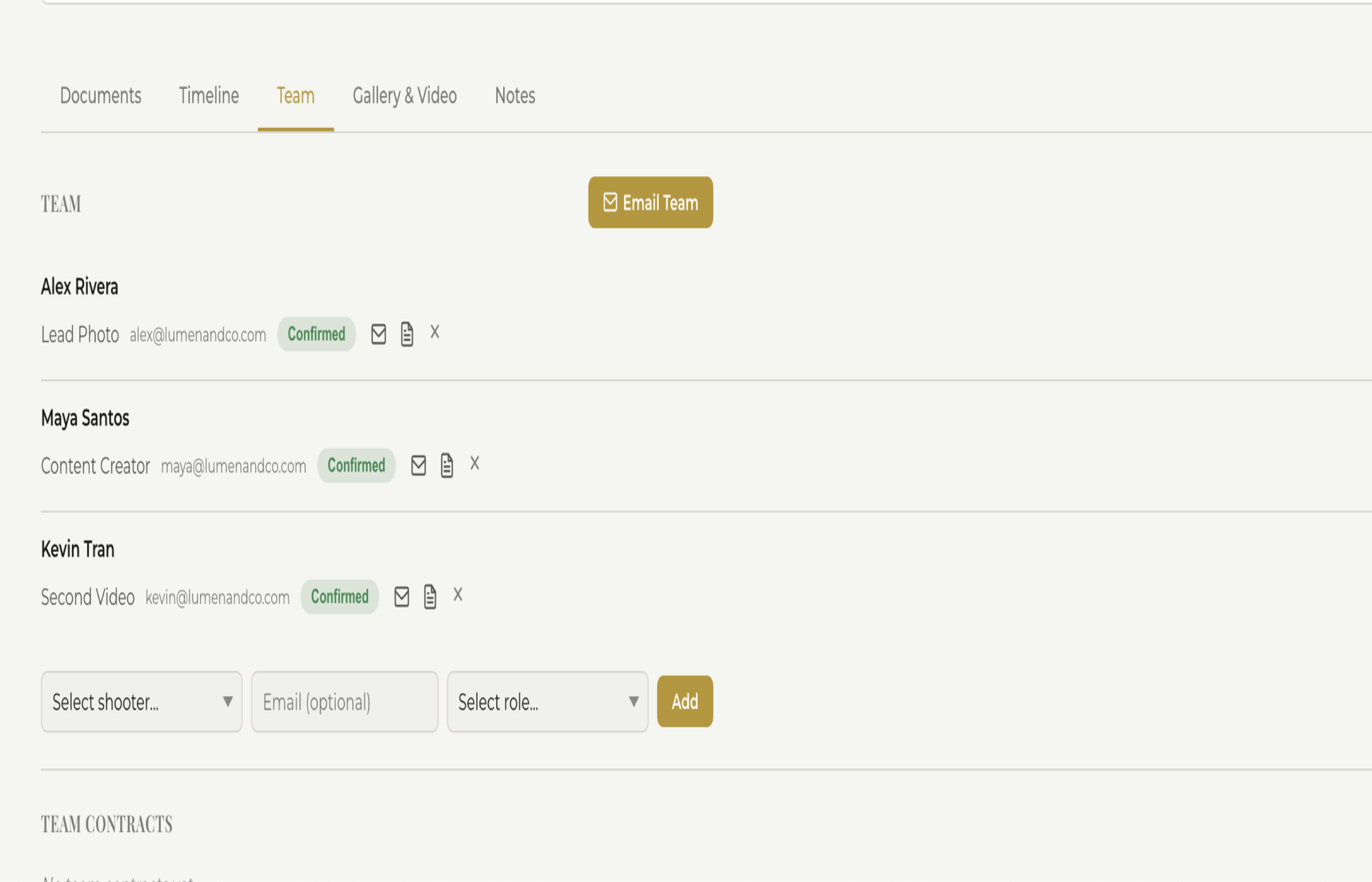
Task: Open the Gallery & Video tab
Action: [404, 96]
